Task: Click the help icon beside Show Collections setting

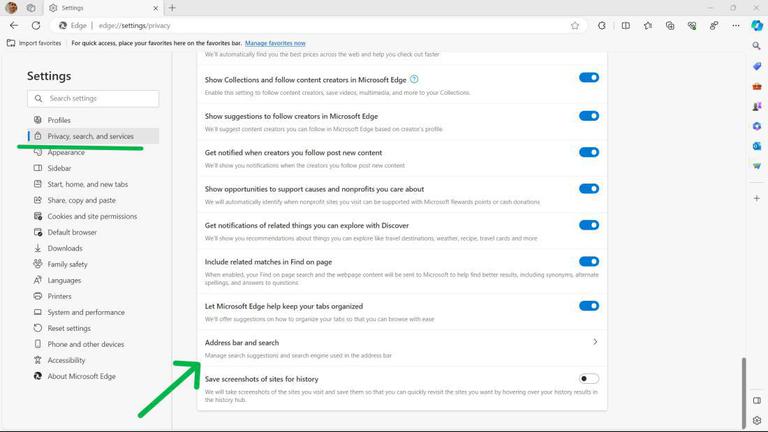Action: pyautogui.click(x=414, y=79)
